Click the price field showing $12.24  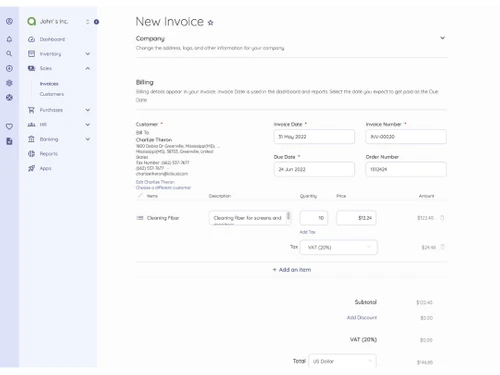[356, 218]
